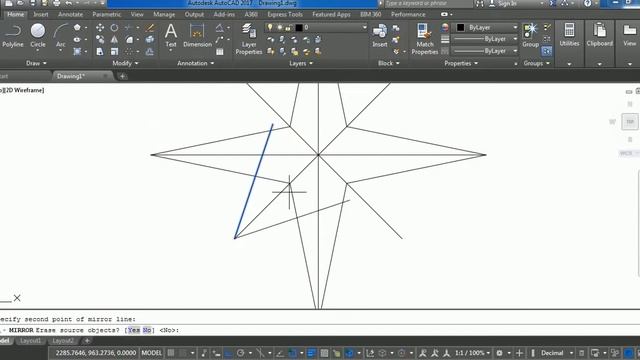Toggle layer 0 freeze sun icon
Viewport: 640px width, 360px height.
click(280, 27)
